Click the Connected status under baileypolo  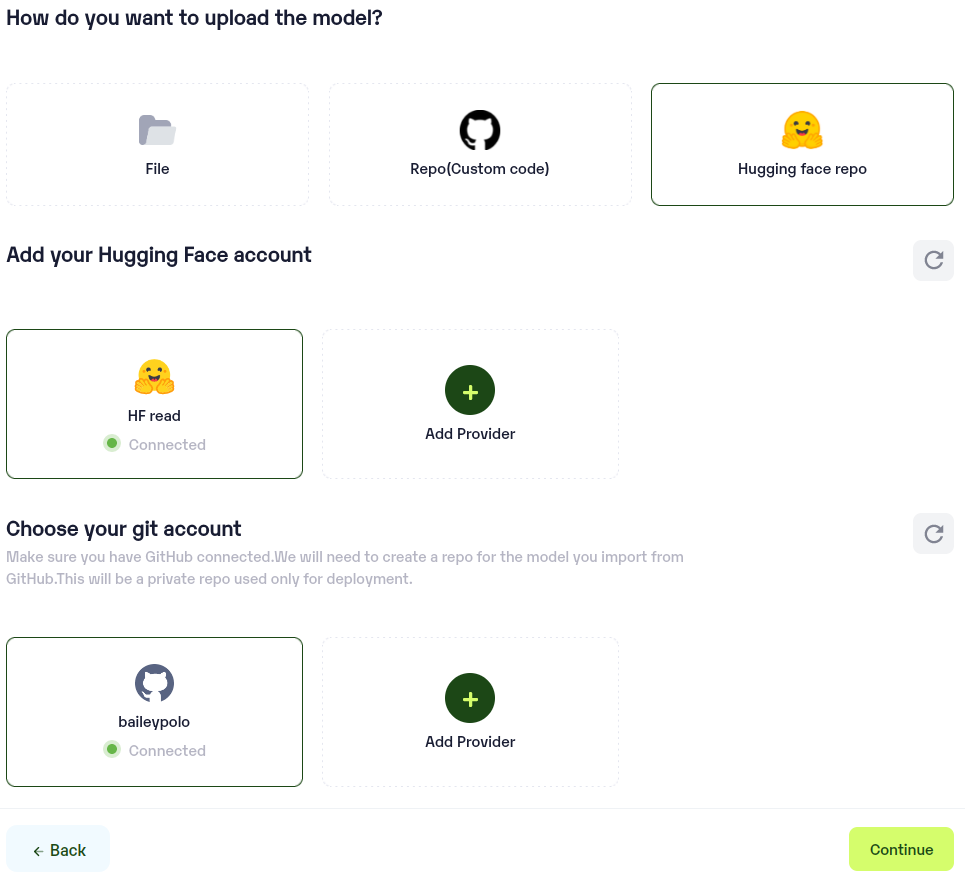tap(166, 751)
